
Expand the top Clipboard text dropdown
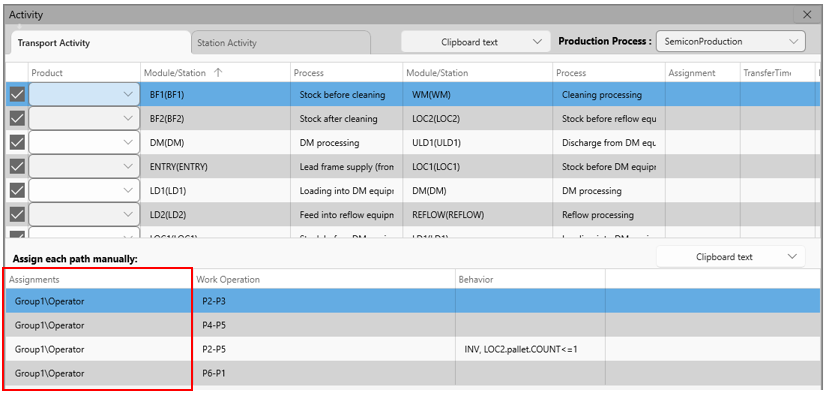475,42
